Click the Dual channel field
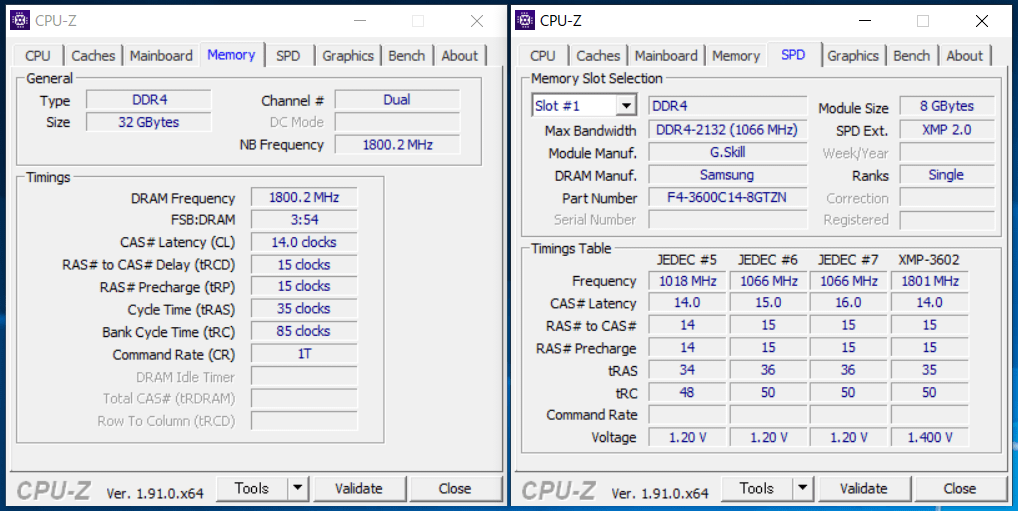The image size is (1018, 511). tap(397, 100)
